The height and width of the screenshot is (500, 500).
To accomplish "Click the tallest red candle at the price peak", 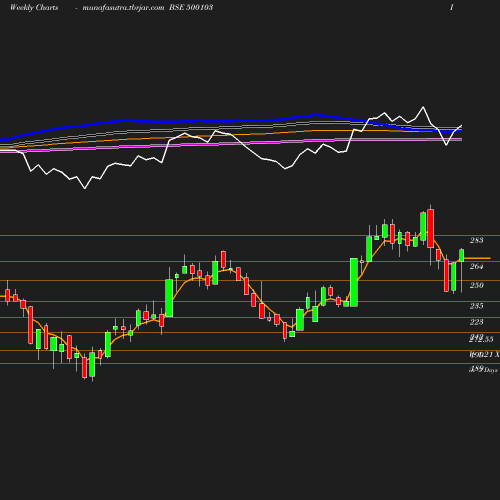I will point(431,228).
